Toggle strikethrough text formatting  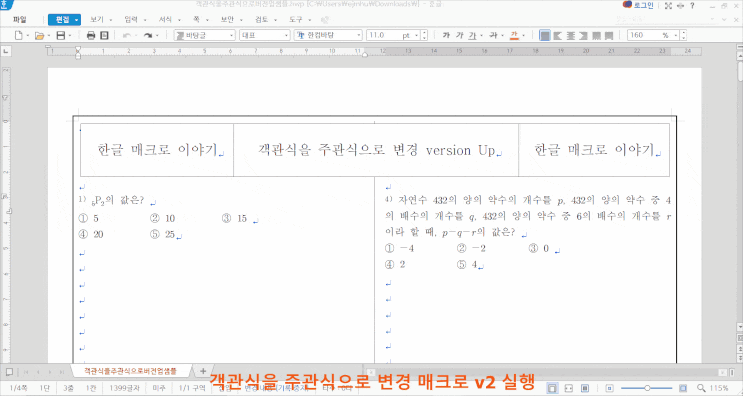[x=493, y=36]
